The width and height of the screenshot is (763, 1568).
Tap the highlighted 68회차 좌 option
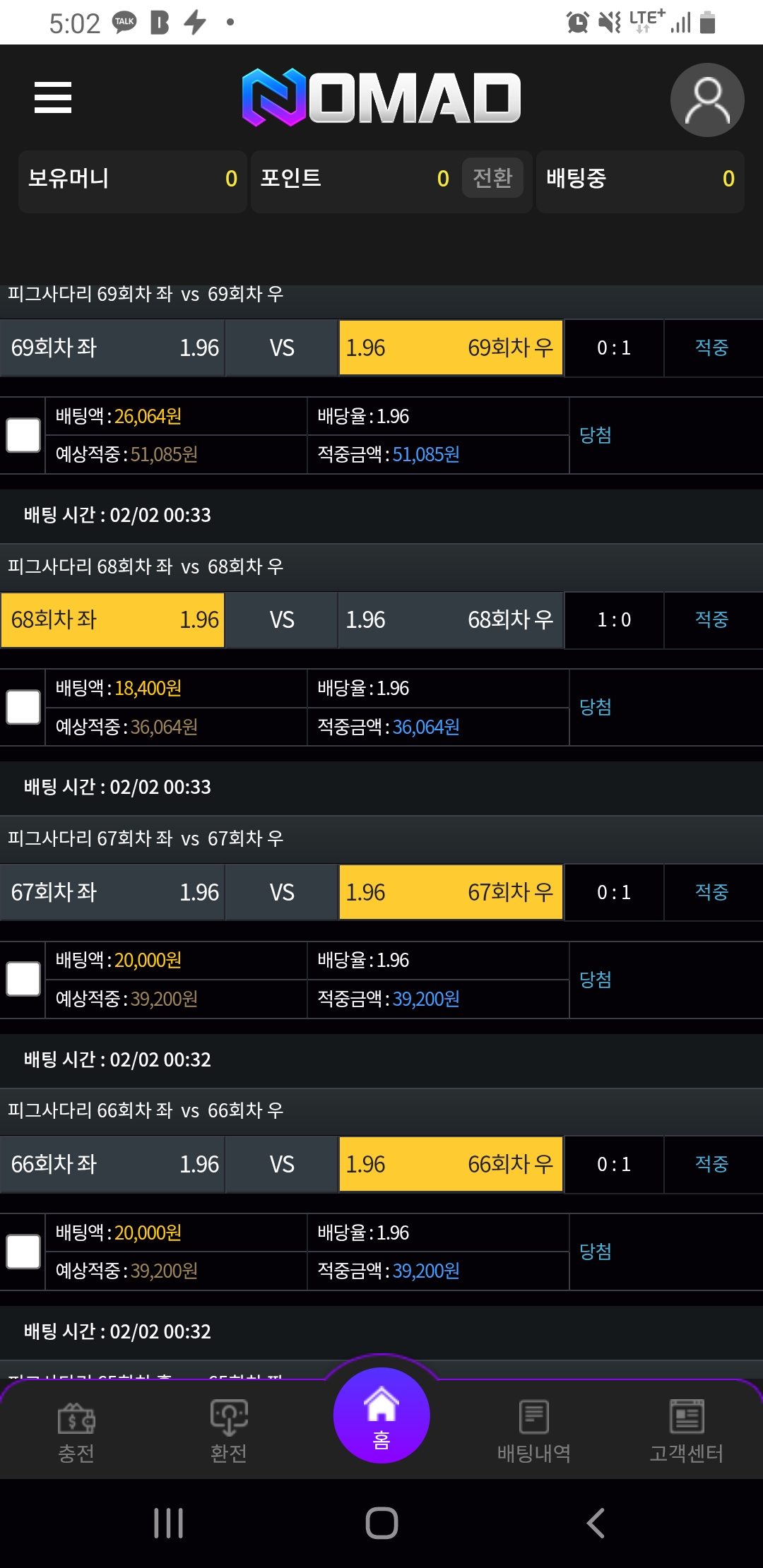tap(113, 619)
